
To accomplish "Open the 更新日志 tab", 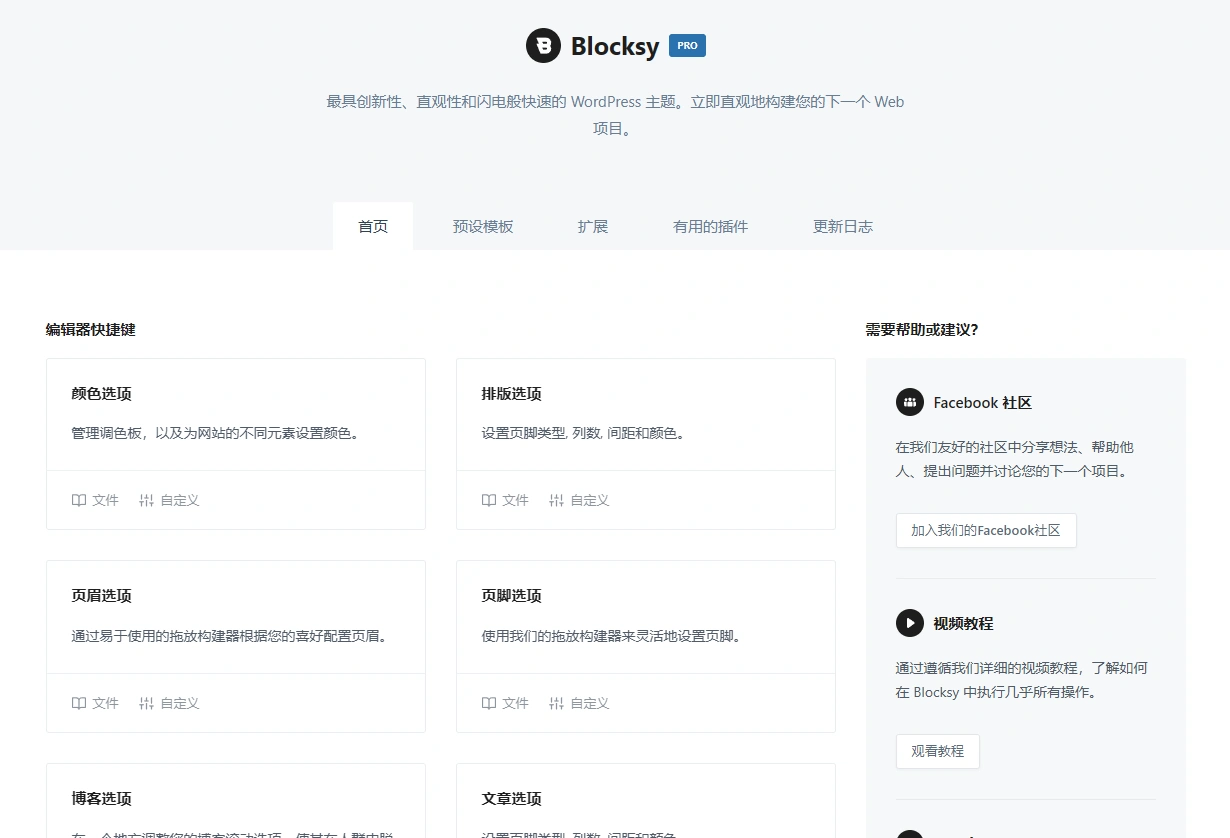I will (842, 226).
